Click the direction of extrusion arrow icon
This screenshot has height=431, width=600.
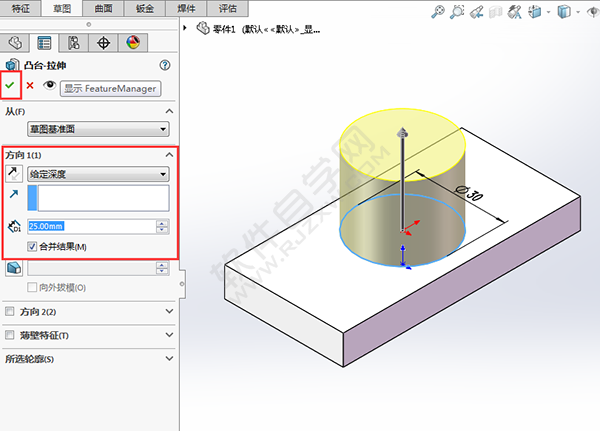[14, 194]
